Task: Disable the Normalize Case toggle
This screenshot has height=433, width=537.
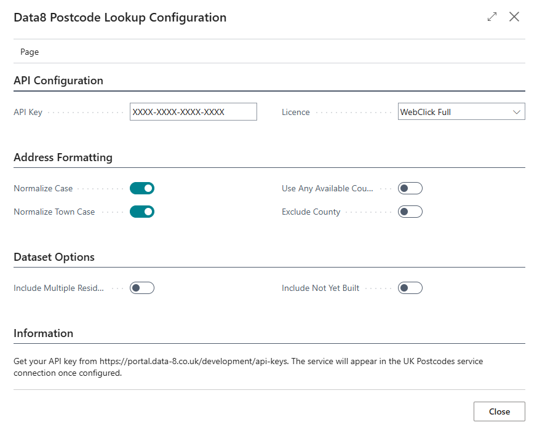Action: pos(142,188)
